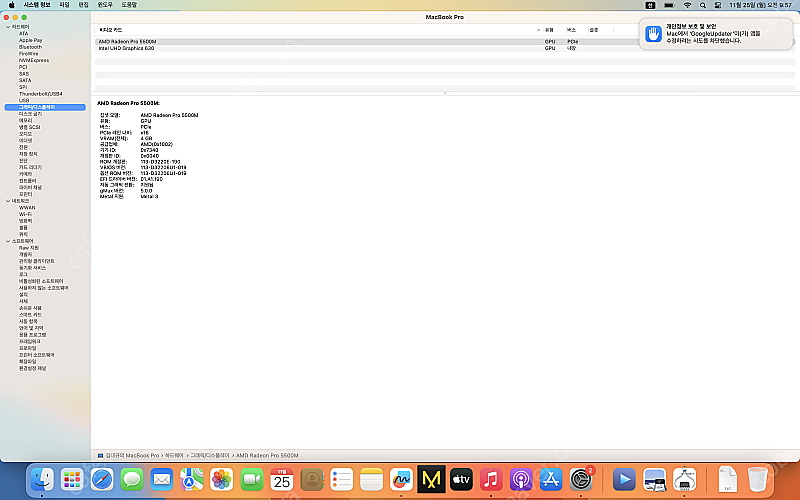Click the battery icon in menu bar
The height and width of the screenshot is (500, 800).
[x=669, y=5]
